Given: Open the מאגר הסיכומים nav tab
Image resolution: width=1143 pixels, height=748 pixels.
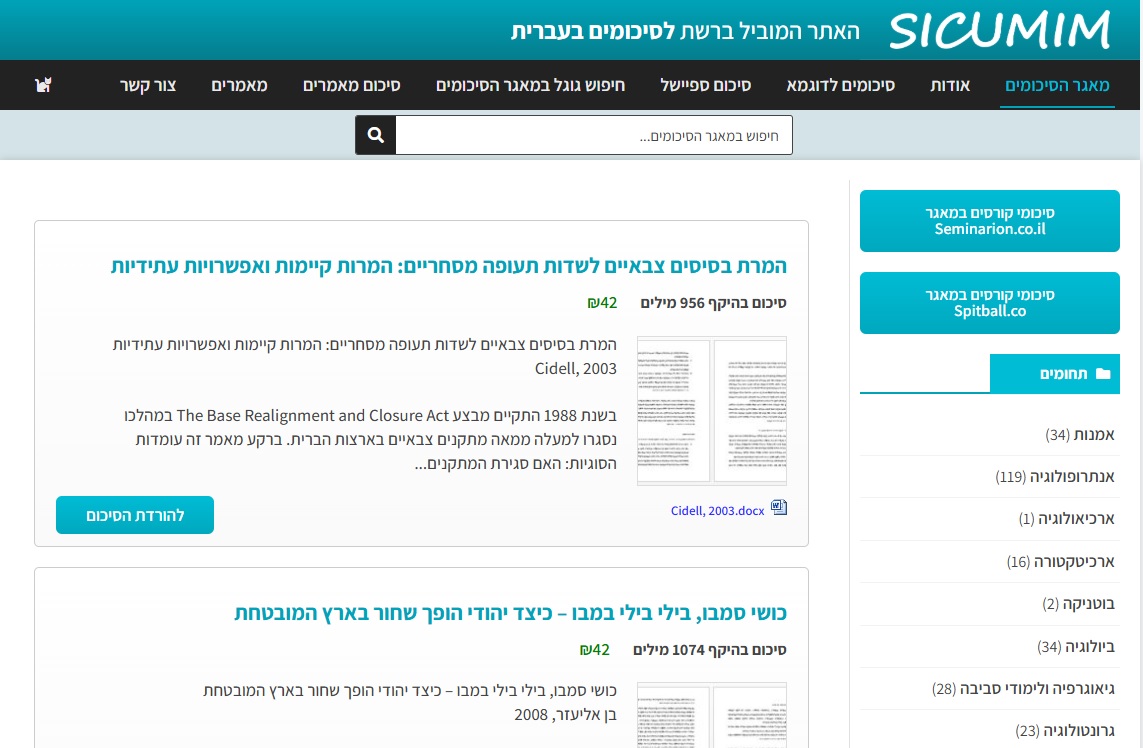Looking at the screenshot, I should tap(1057, 85).
